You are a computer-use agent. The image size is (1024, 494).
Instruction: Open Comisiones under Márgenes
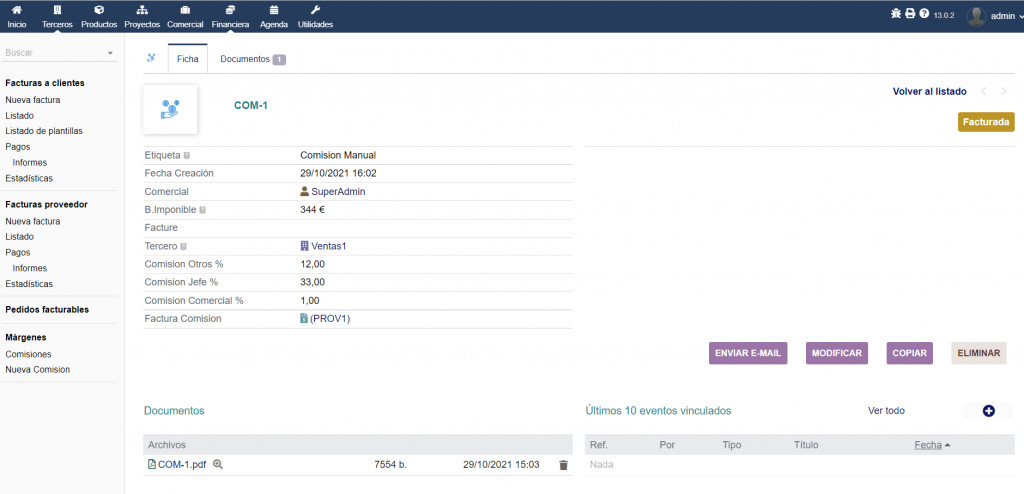pyautogui.click(x=28, y=354)
